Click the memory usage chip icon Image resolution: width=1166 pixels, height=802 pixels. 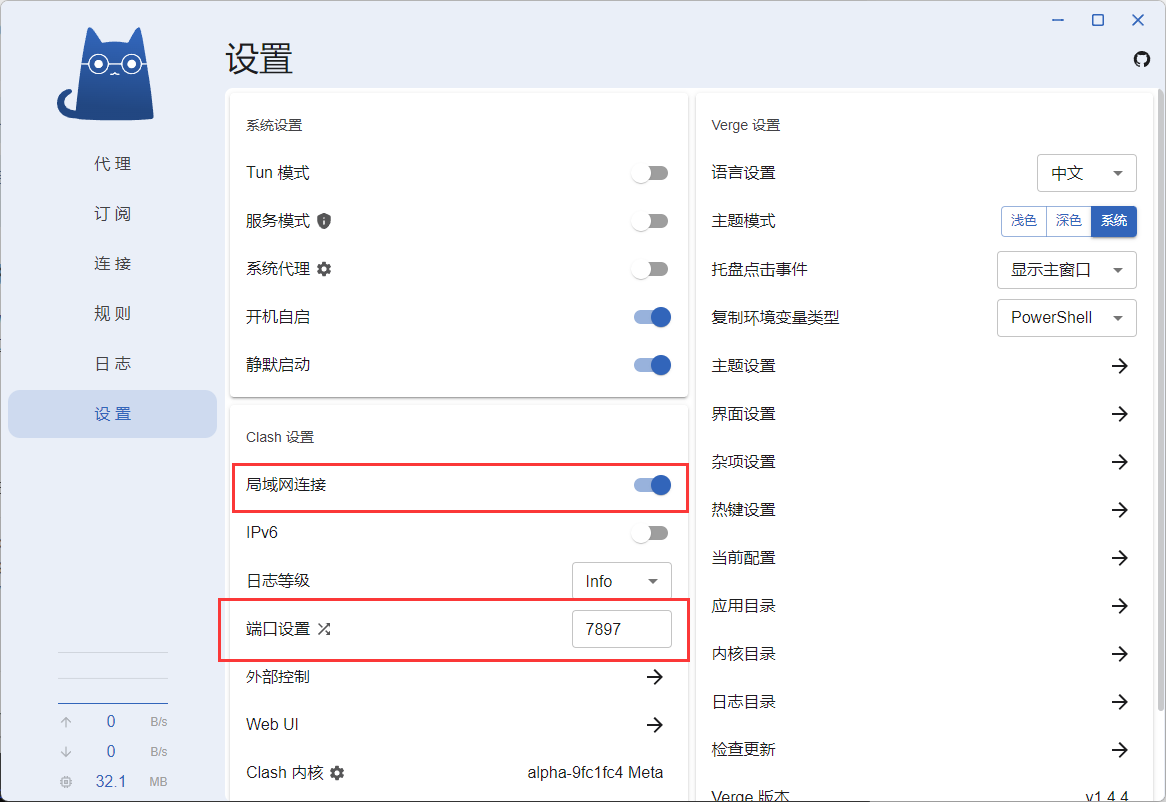[66, 782]
